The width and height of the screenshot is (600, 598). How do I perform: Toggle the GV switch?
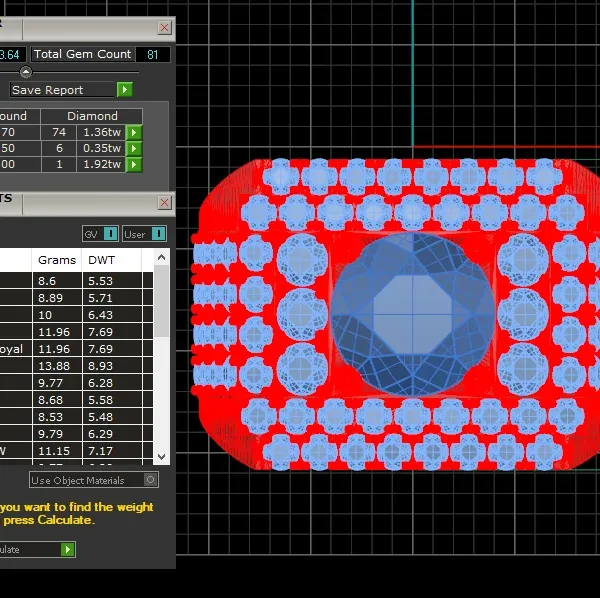pos(100,233)
